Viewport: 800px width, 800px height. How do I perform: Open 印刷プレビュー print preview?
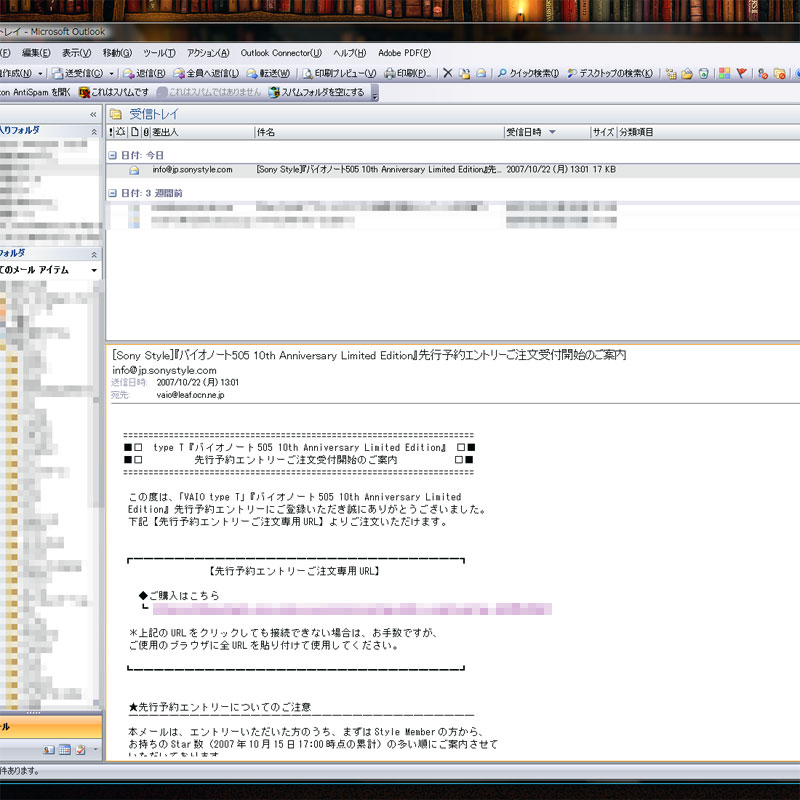click(339, 73)
